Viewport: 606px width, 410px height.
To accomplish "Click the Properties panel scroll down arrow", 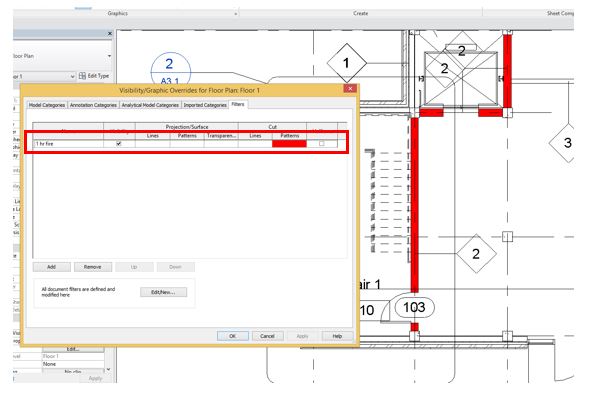I will coord(109,369).
